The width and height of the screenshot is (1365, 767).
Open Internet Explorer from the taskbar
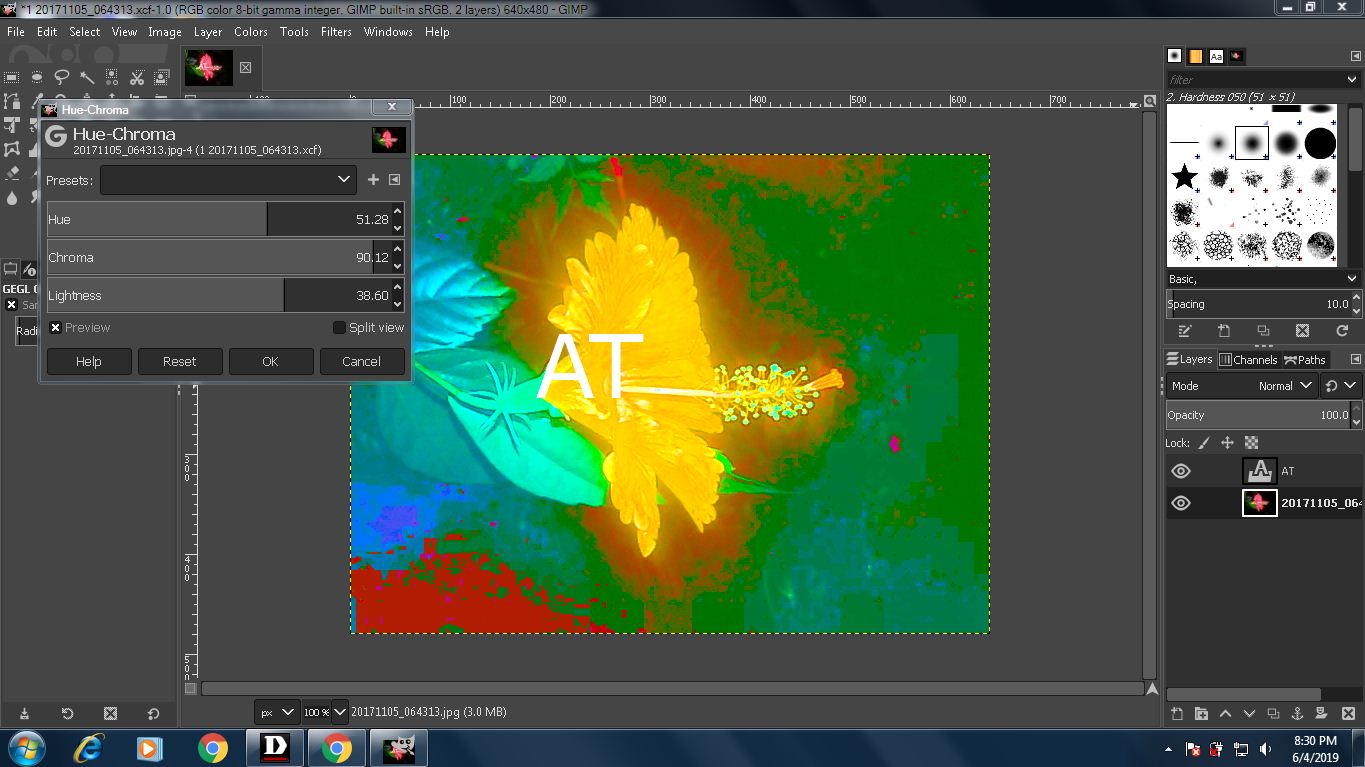tap(89, 747)
